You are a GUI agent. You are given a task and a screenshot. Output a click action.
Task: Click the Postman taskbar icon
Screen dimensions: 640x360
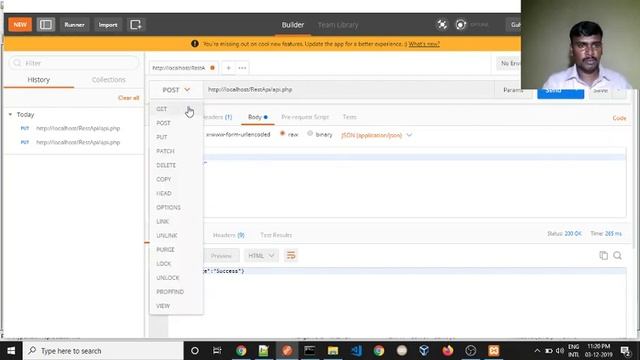click(x=287, y=351)
